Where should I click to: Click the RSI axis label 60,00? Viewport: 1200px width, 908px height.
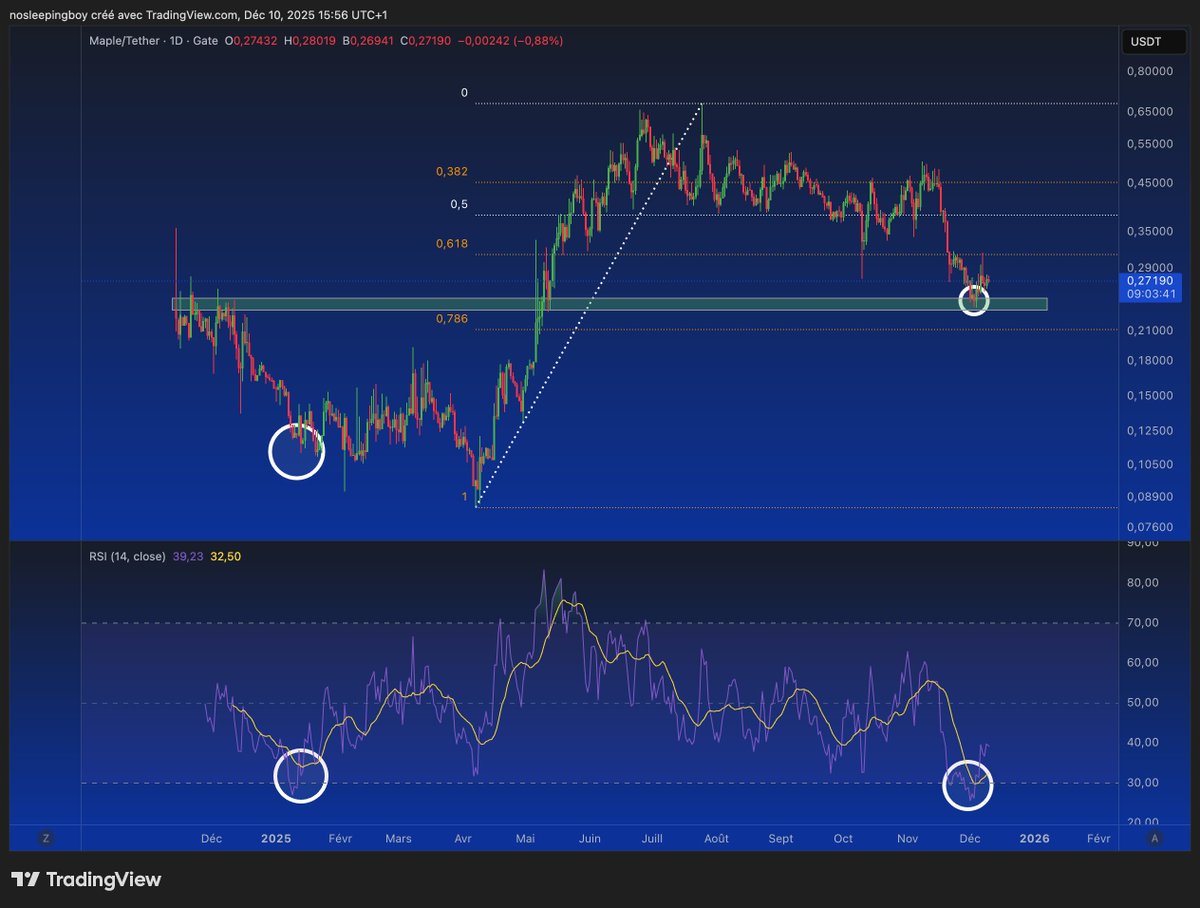point(1143,663)
